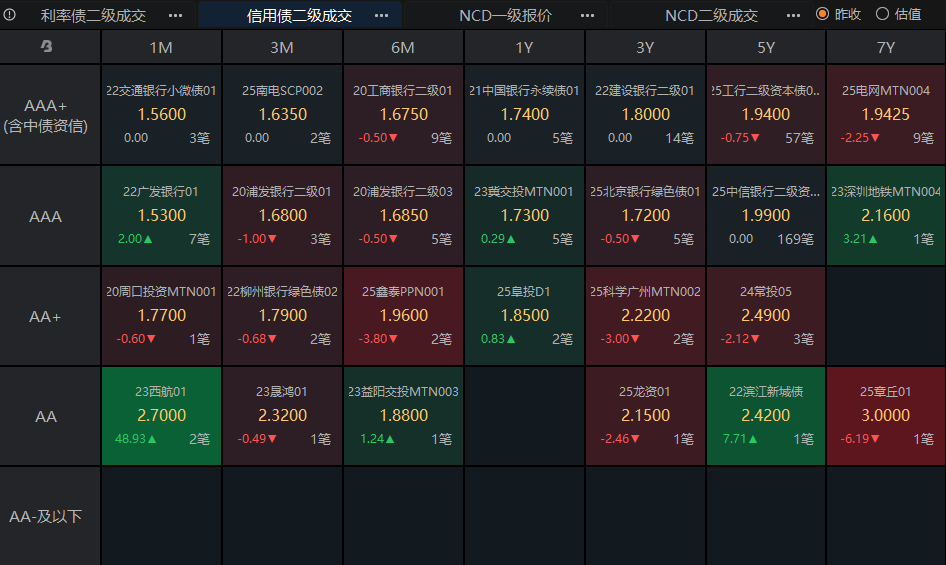Open more options beside 利率债二级成交

[176, 16]
